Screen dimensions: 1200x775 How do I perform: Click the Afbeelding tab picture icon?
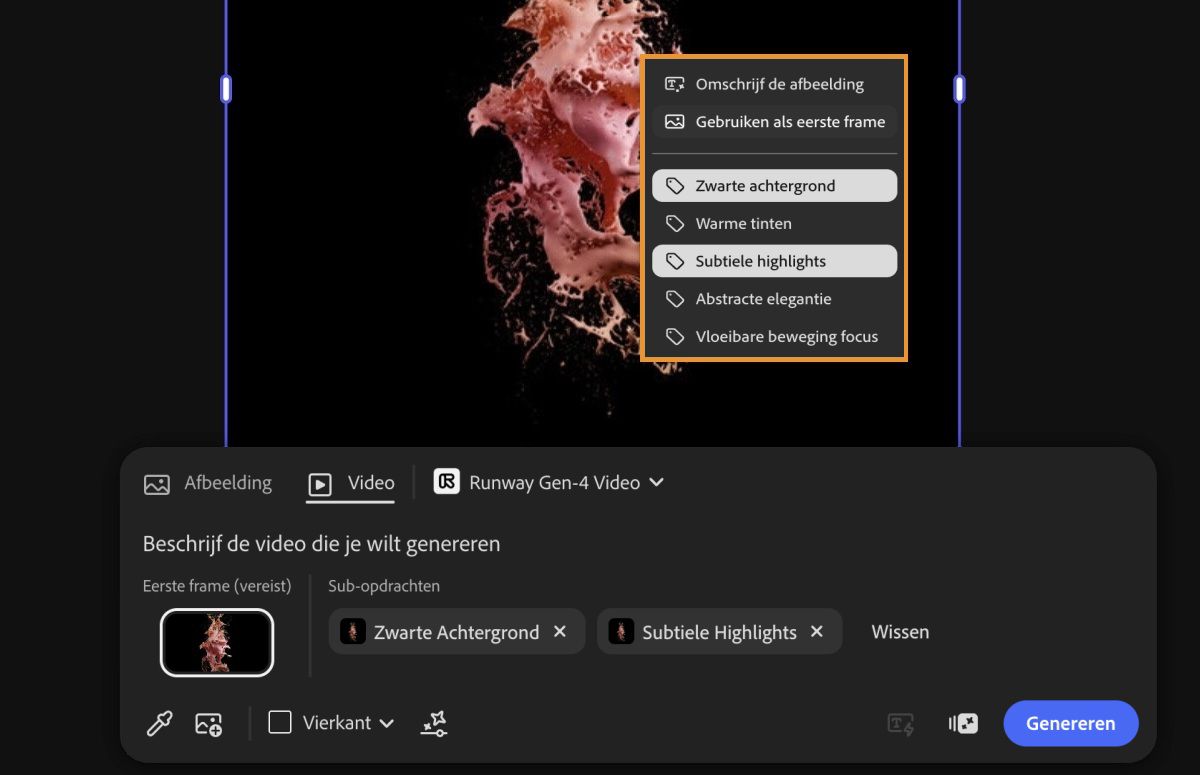157,484
